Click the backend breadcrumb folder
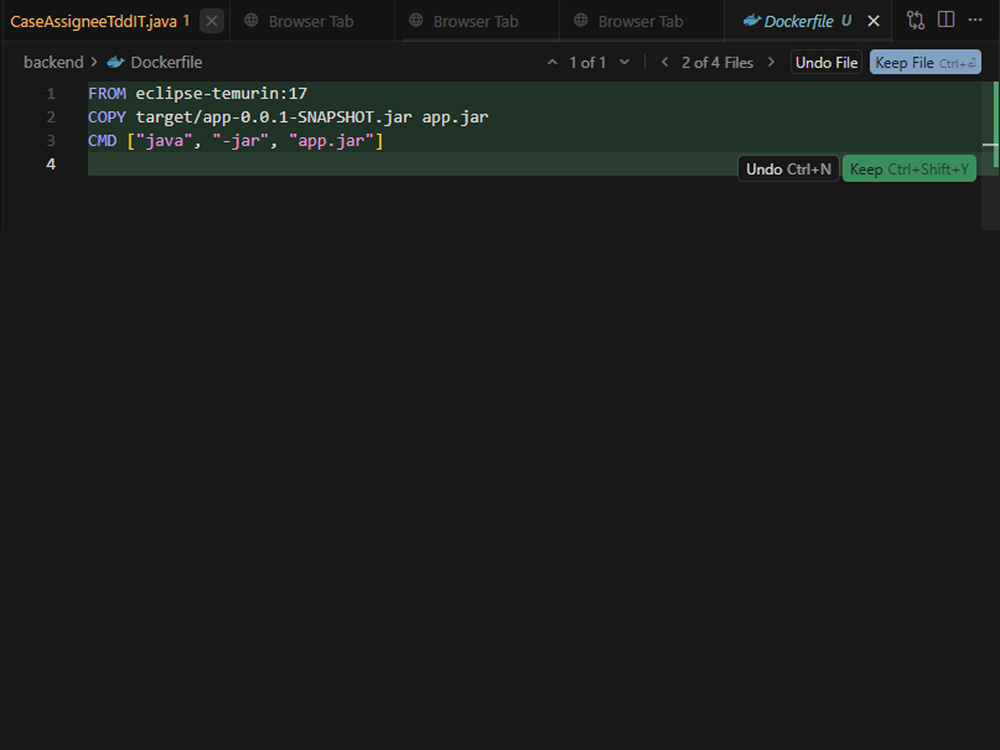Viewport: 1000px width, 750px height. (x=54, y=62)
